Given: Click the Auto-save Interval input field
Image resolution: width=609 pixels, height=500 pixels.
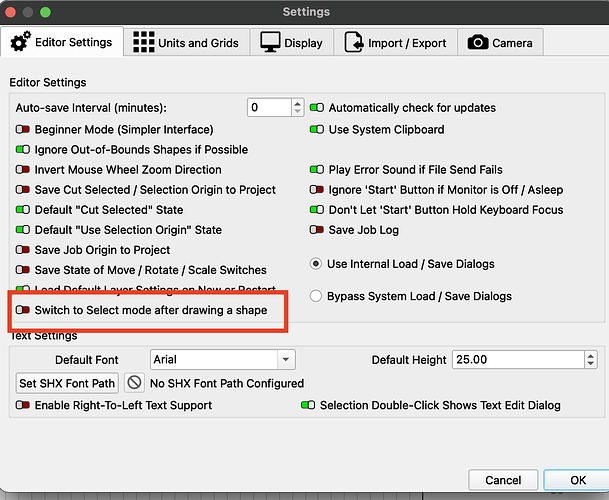Looking at the screenshot, I should click(x=269, y=108).
